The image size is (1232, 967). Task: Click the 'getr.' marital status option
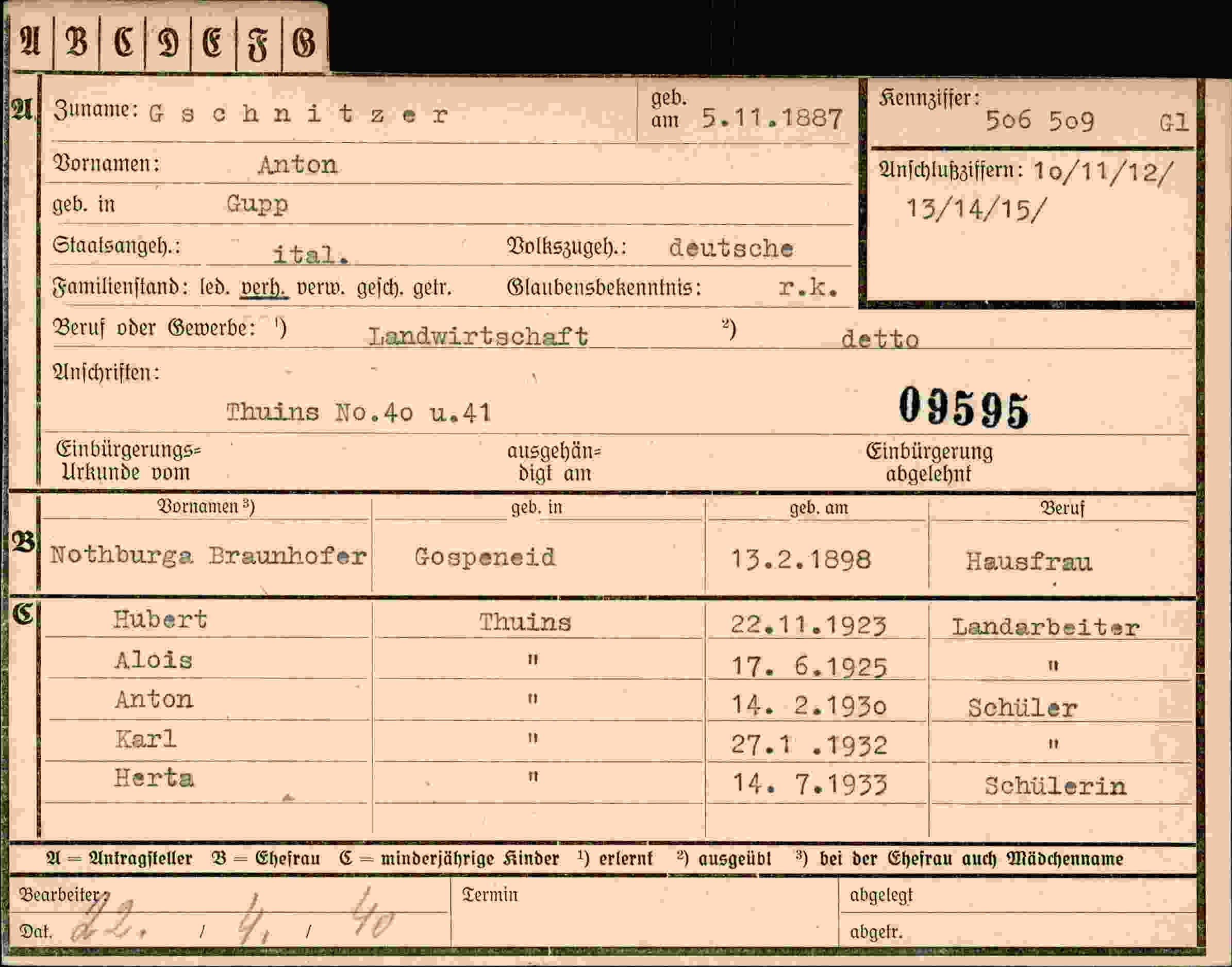pyautogui.click(x=432, y=289)
